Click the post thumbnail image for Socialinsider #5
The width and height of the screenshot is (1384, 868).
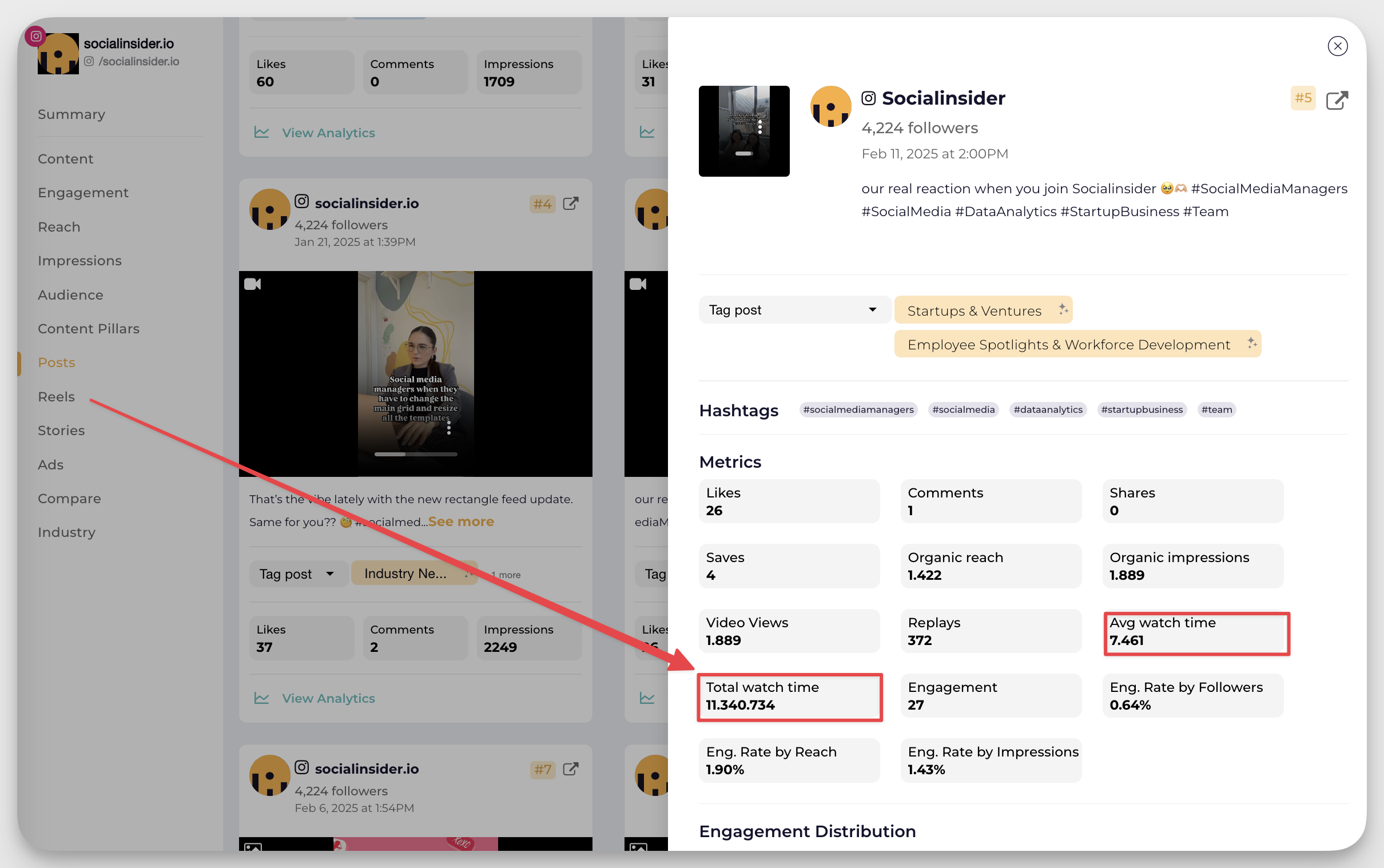[745, 130]
